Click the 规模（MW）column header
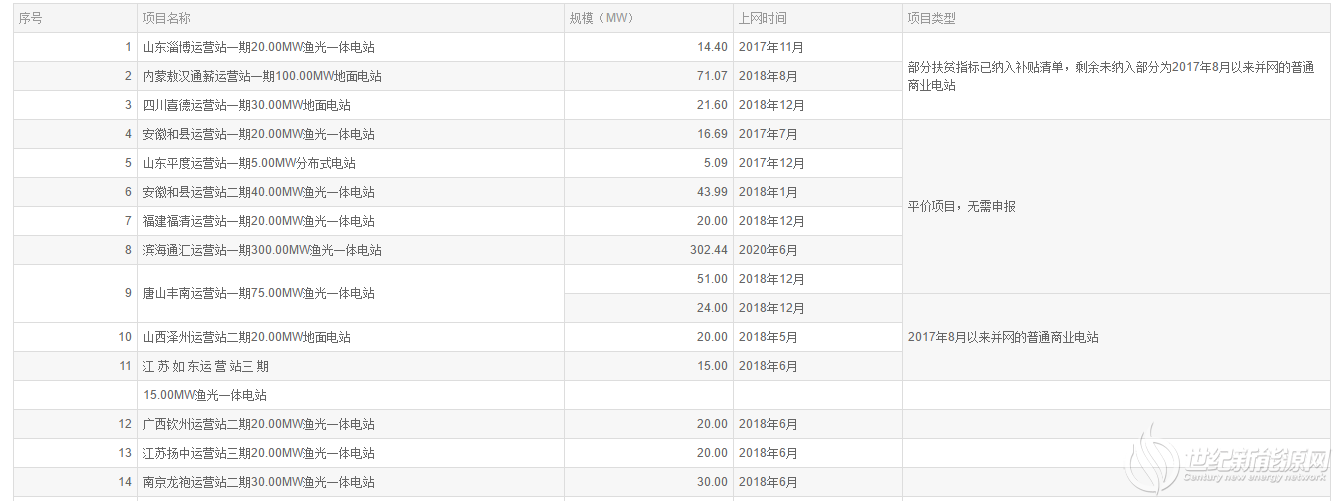Screen dimensions: 1336x501 click(649, 18)
